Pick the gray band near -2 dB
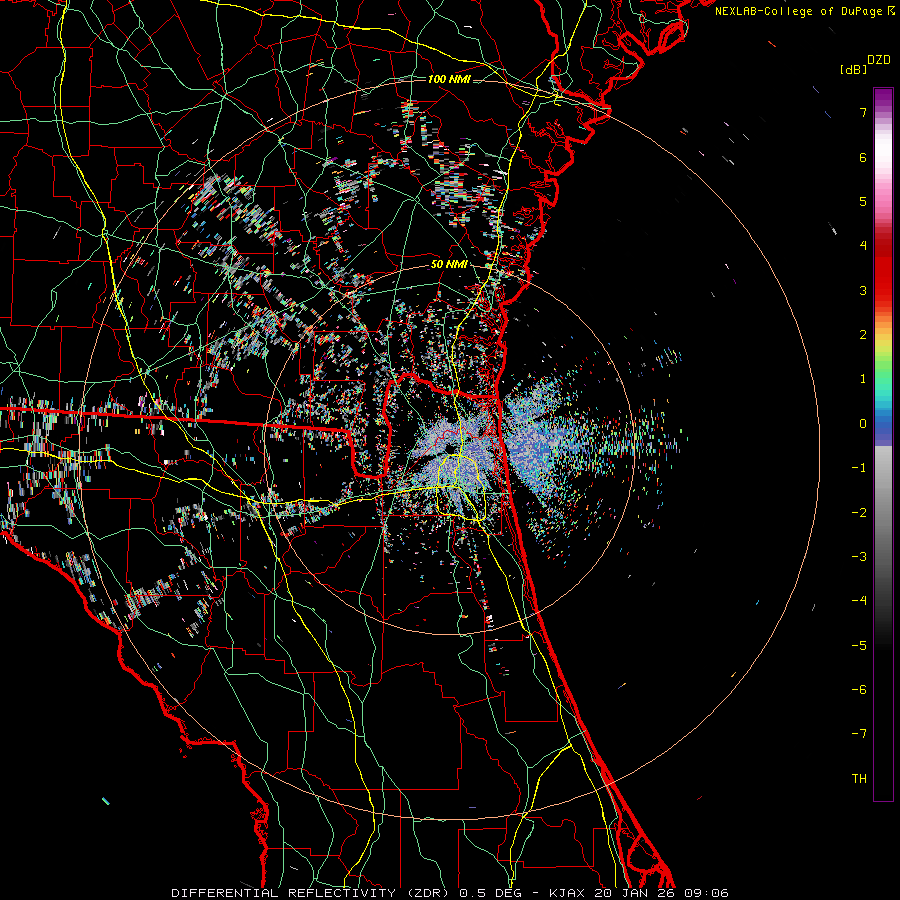Image resolution: width=900 pixels, height=900 pixels. pos(883,513)
